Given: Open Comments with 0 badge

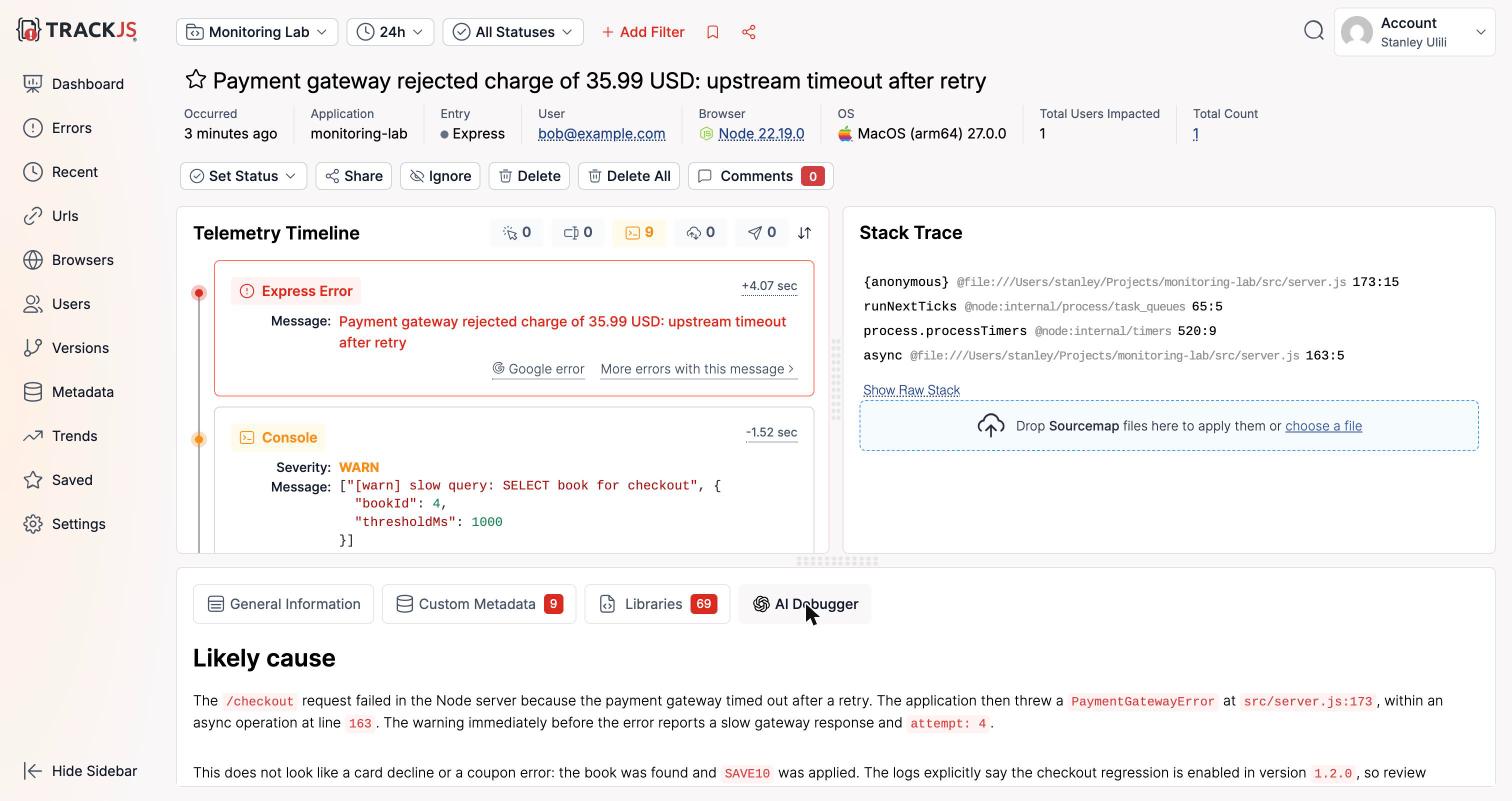Looking at the screenshot, I should pos(760,176).
